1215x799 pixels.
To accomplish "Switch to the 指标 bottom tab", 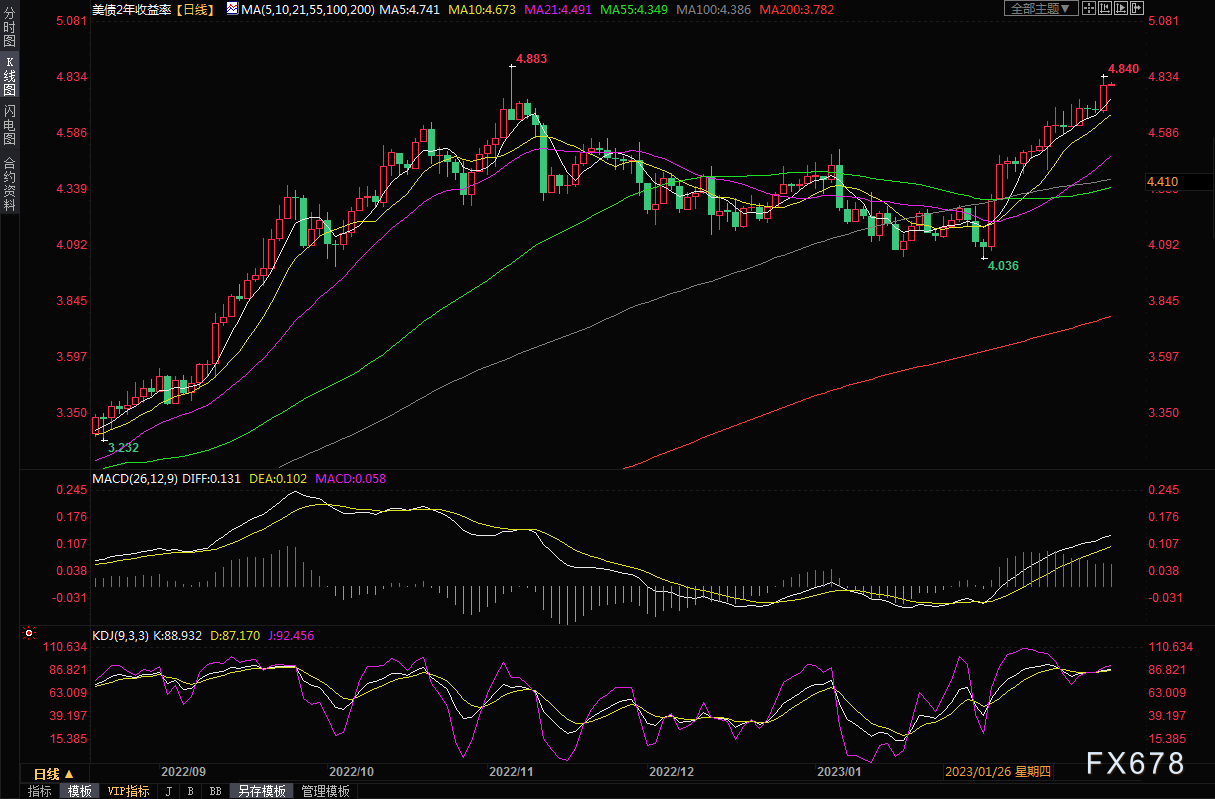I will (x=40, y=791).
